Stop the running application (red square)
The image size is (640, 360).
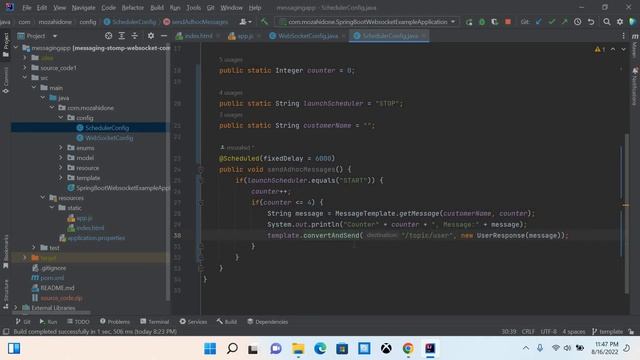[x=508, y=22]
